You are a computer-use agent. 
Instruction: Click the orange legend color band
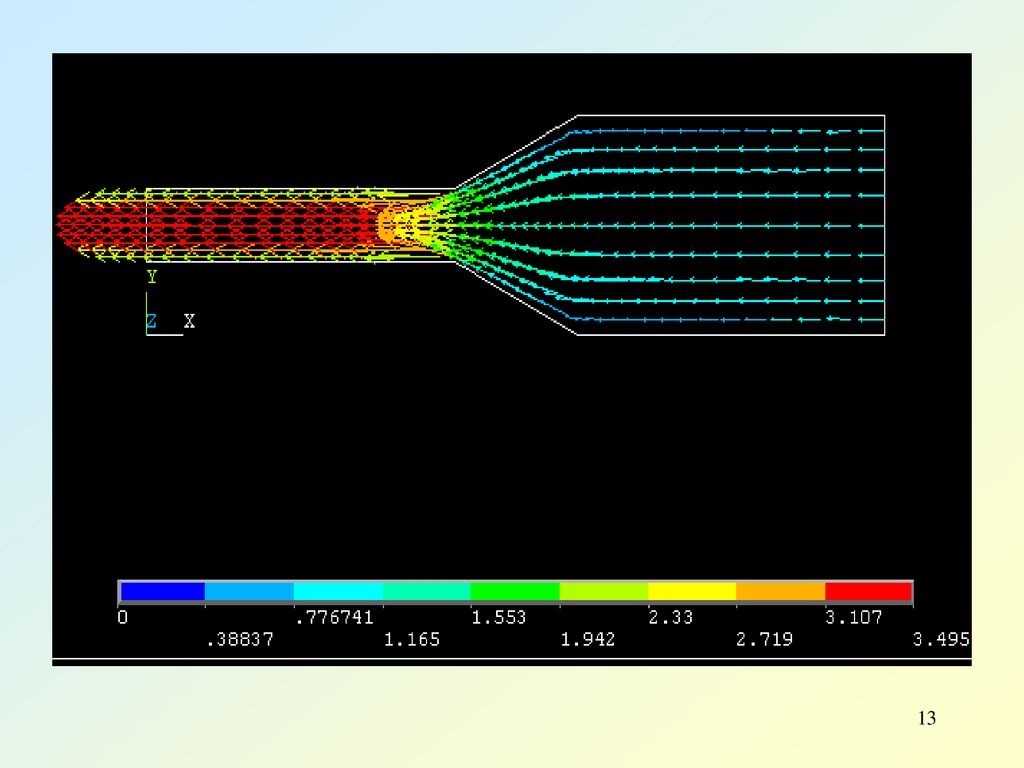tap(781, 592)
